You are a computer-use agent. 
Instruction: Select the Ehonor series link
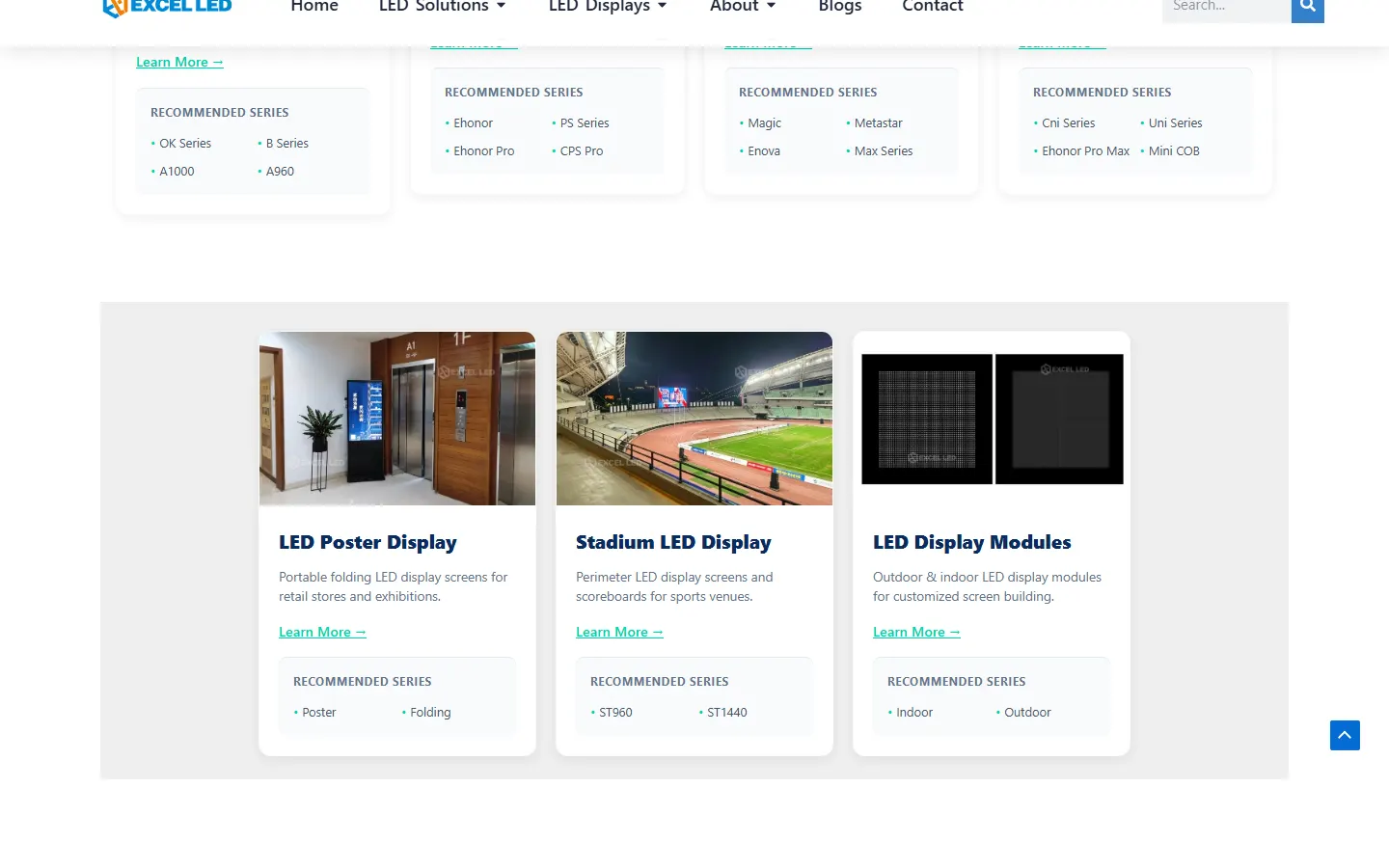[x=473, y=122]
